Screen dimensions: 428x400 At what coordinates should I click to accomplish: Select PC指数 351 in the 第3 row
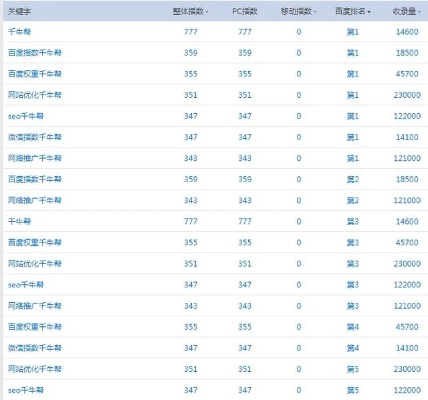(x=245, y=264)
